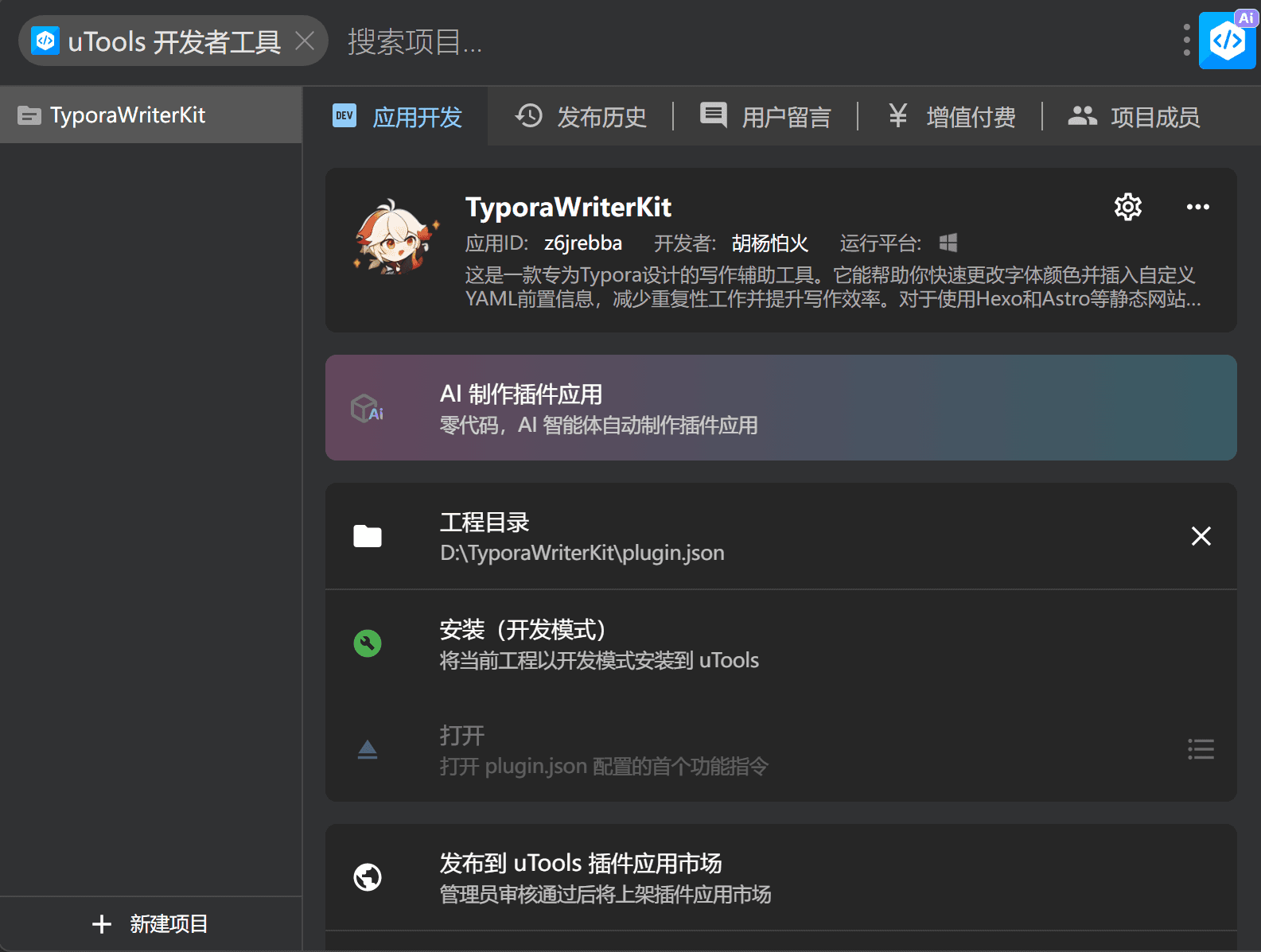Click the 新建项目 button
Viewport: 1261px width, 952px height.
click(x=150, y=923)
